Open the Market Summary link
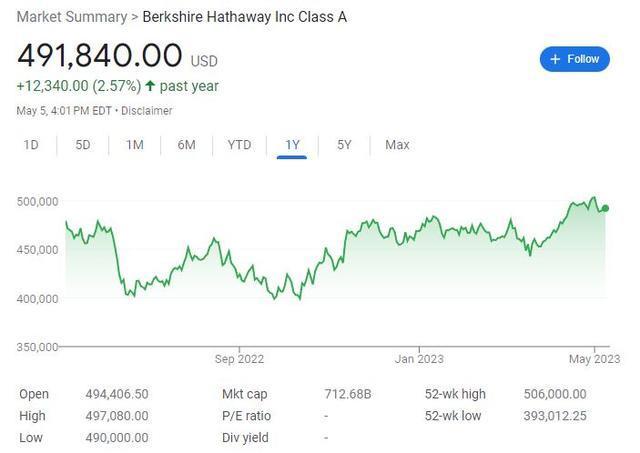Screen dimensions: 640x453 click(x=72, y=17)
